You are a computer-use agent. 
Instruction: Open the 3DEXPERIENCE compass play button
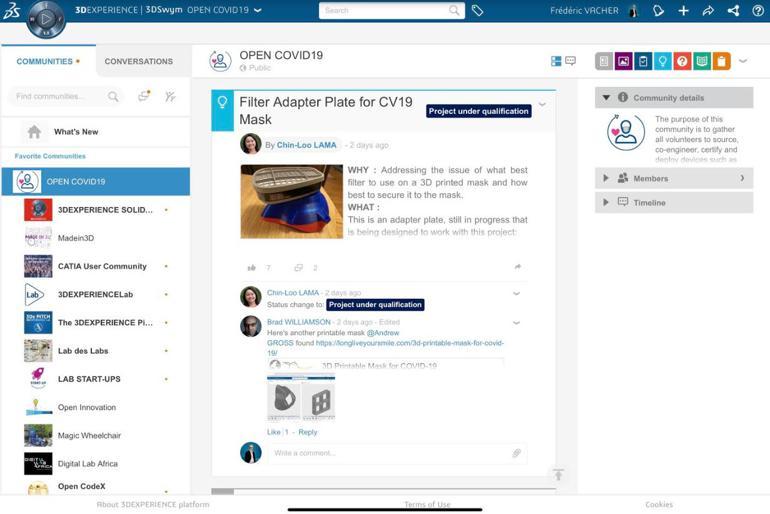coord(46,19)
